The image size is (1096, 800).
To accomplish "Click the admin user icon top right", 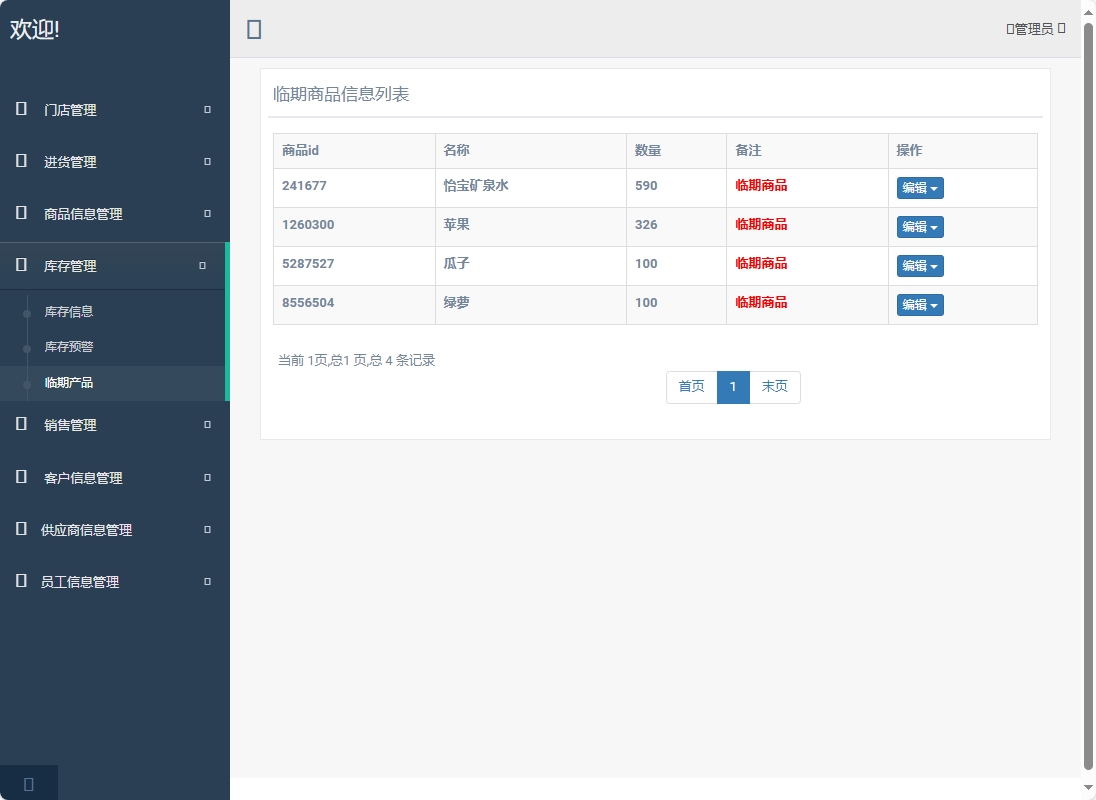I will [1010, 29].
